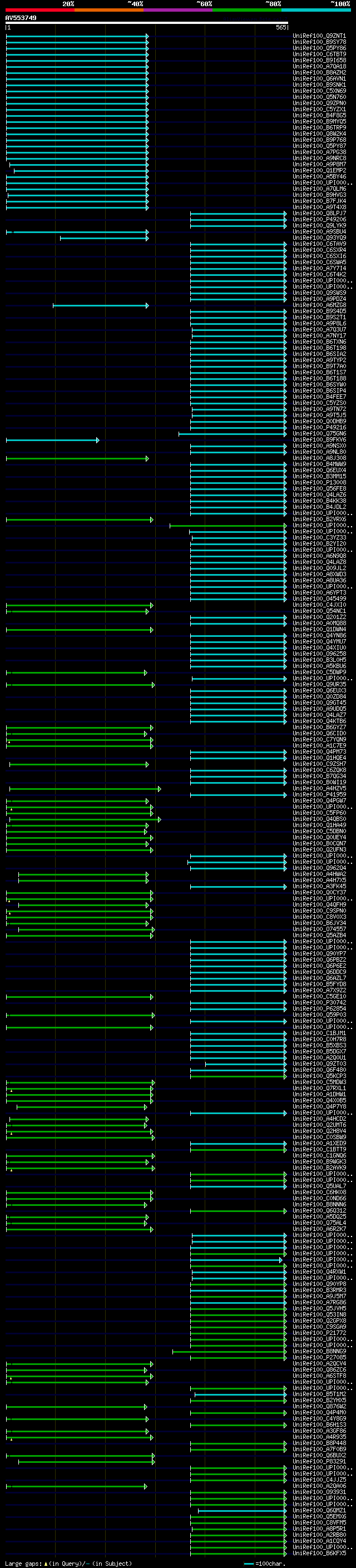The width and height of the screenshot is (356, 1568).
Task: Click the UniRef100_O96258 label
Action: (x=319, y=654)
